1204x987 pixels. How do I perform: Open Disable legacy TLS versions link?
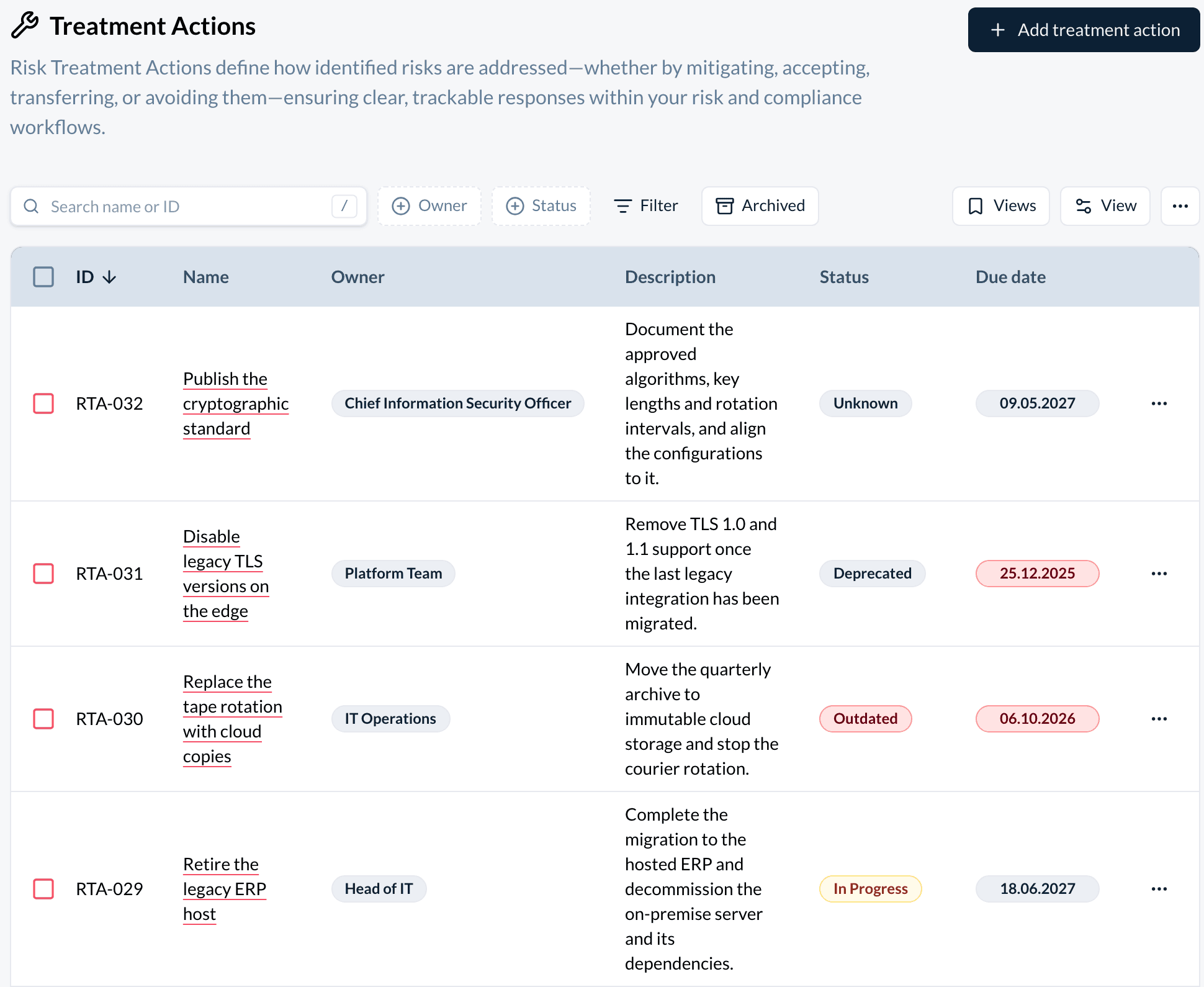tap(226, 574)
